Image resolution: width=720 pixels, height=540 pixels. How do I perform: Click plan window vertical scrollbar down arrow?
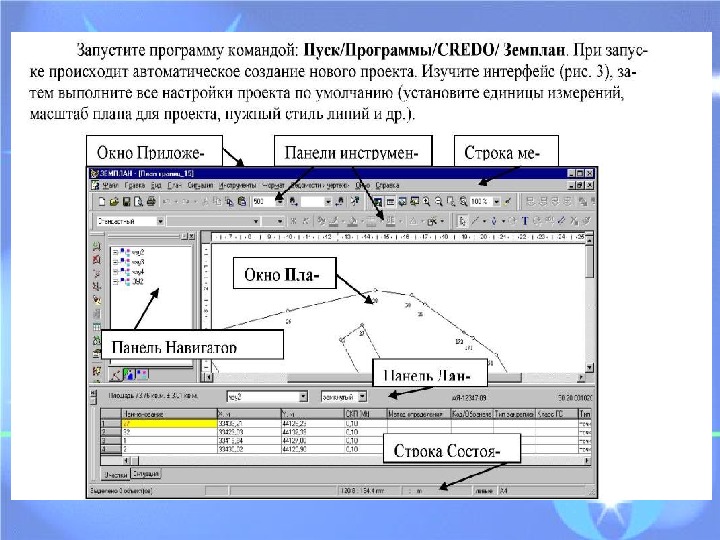coord(590,367)
